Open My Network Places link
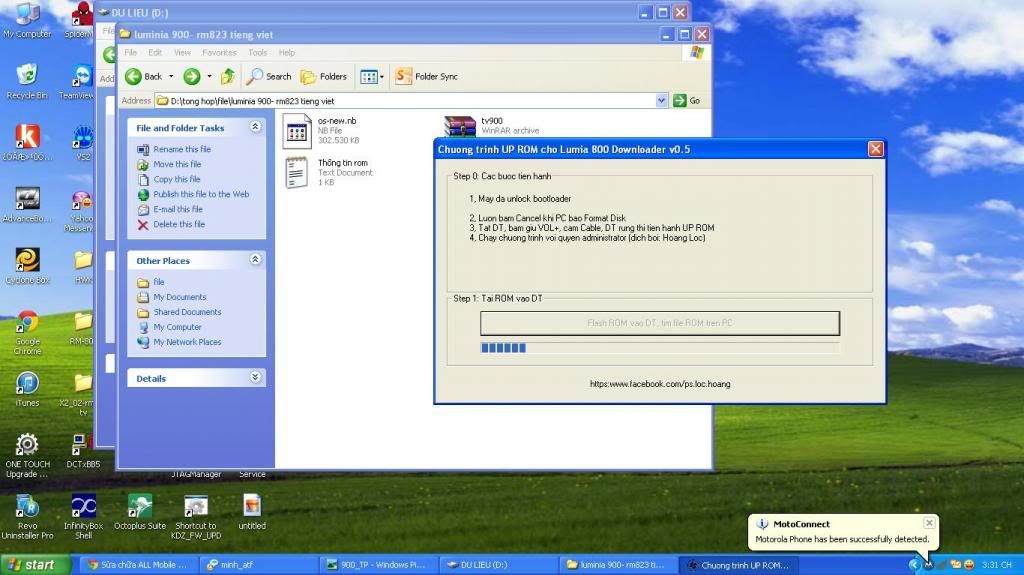 click(187, 342)
